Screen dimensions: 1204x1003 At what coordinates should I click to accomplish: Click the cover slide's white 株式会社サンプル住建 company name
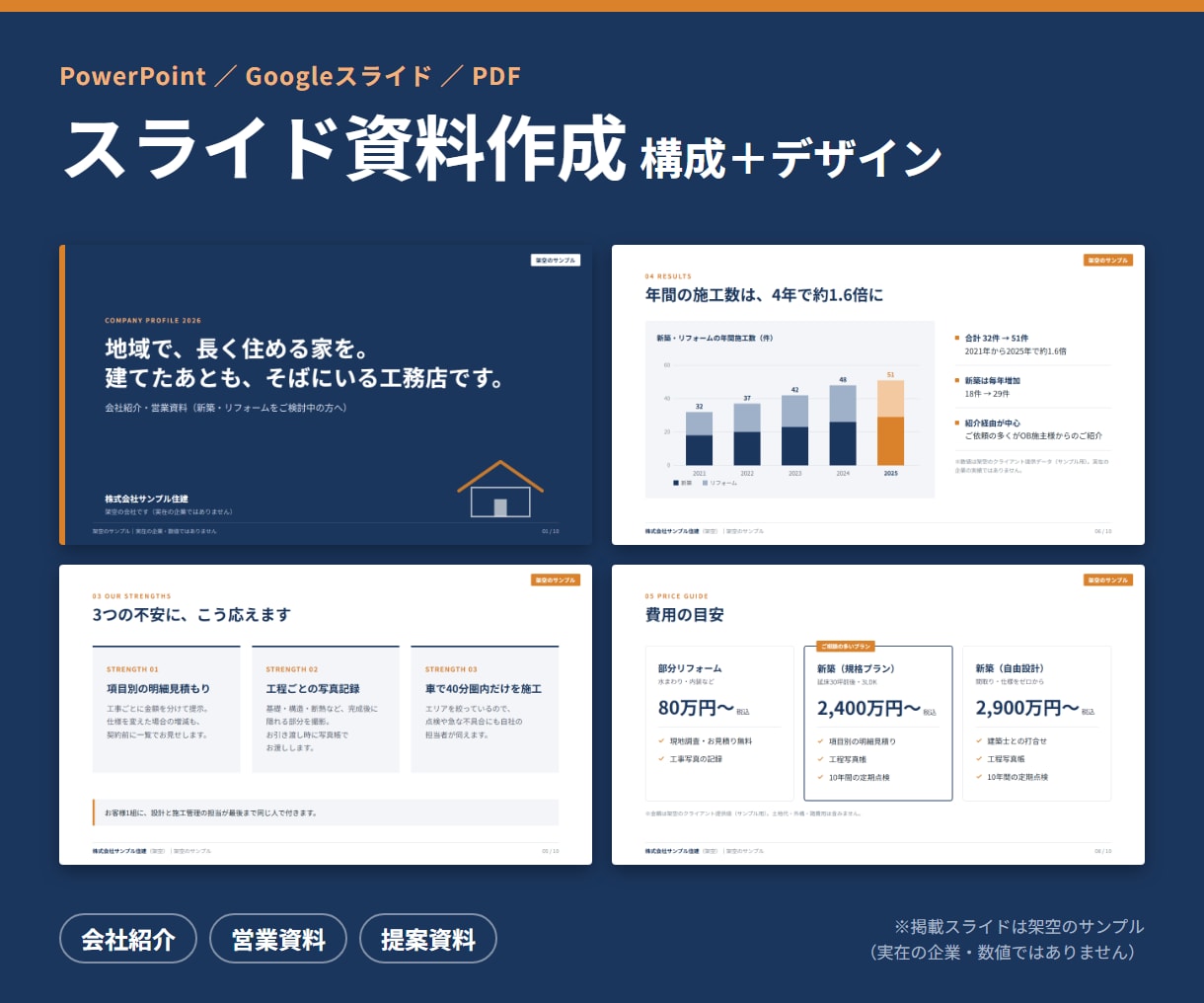[147, 499]
